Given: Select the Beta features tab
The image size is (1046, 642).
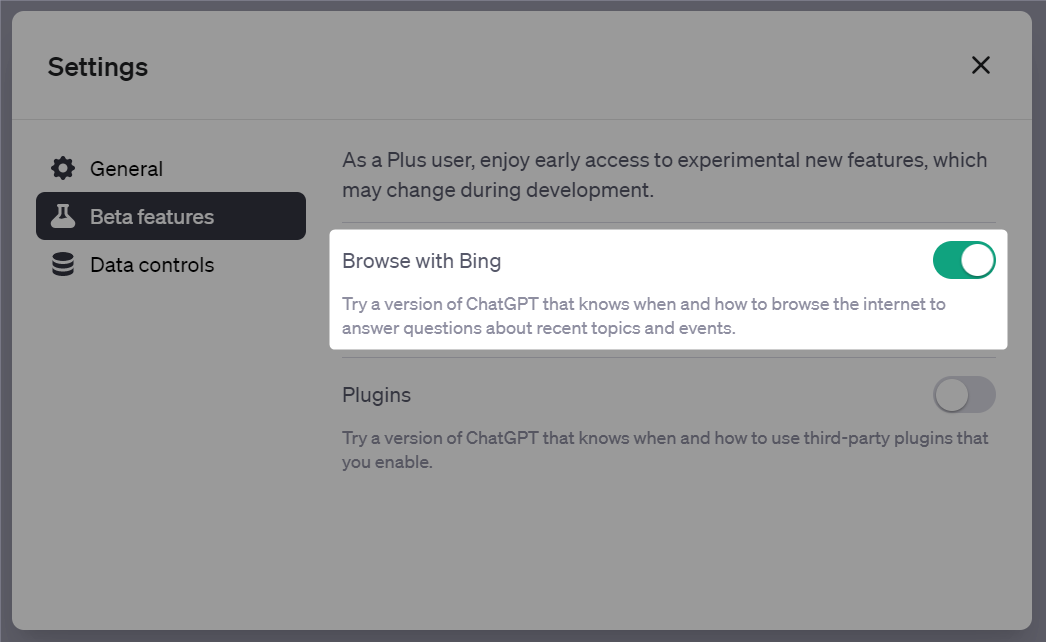Looking at the screenshot, I should [x=171, y=216].
